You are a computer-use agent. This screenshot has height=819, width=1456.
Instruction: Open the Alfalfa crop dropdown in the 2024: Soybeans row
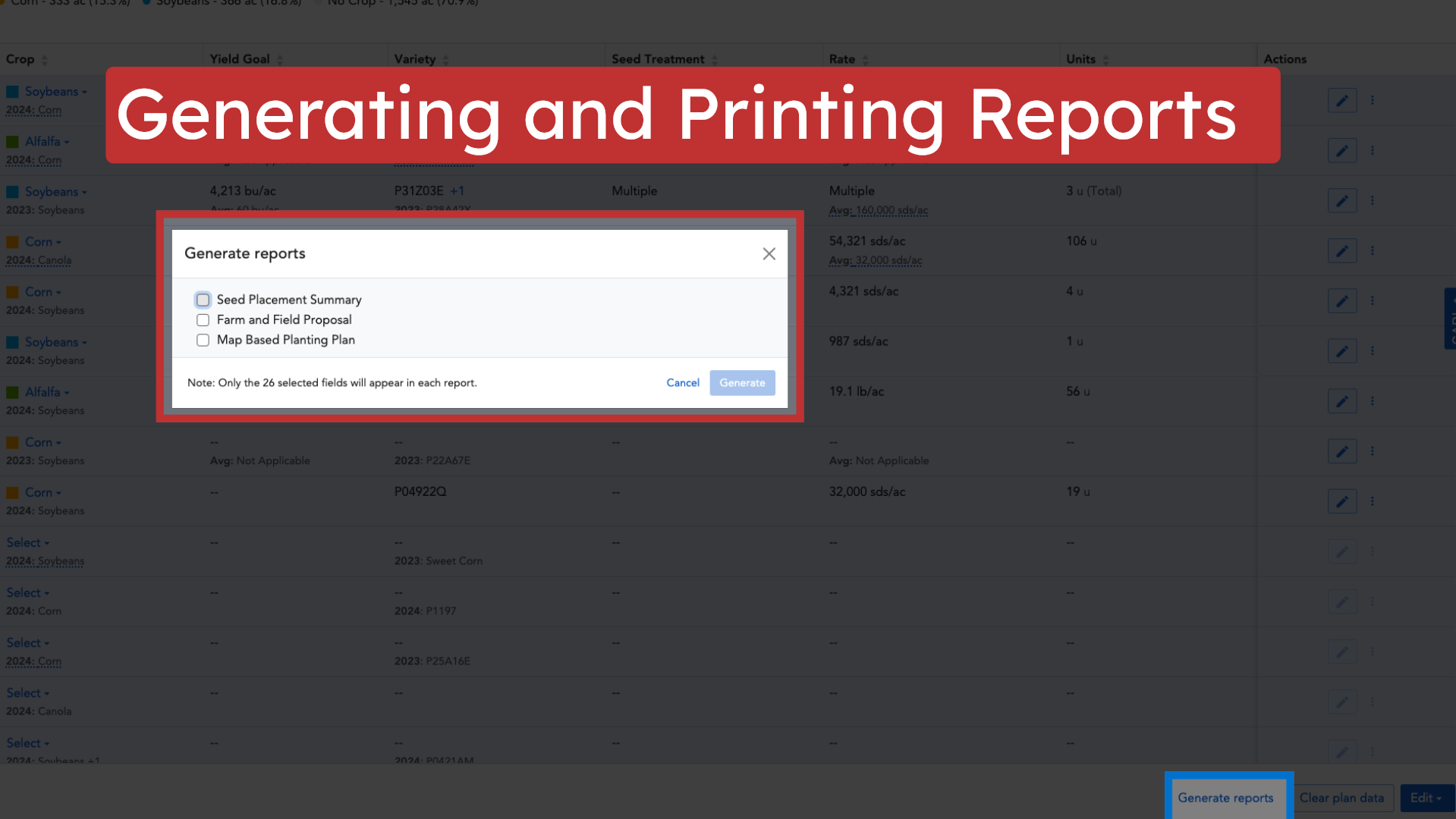click(47, 392)
